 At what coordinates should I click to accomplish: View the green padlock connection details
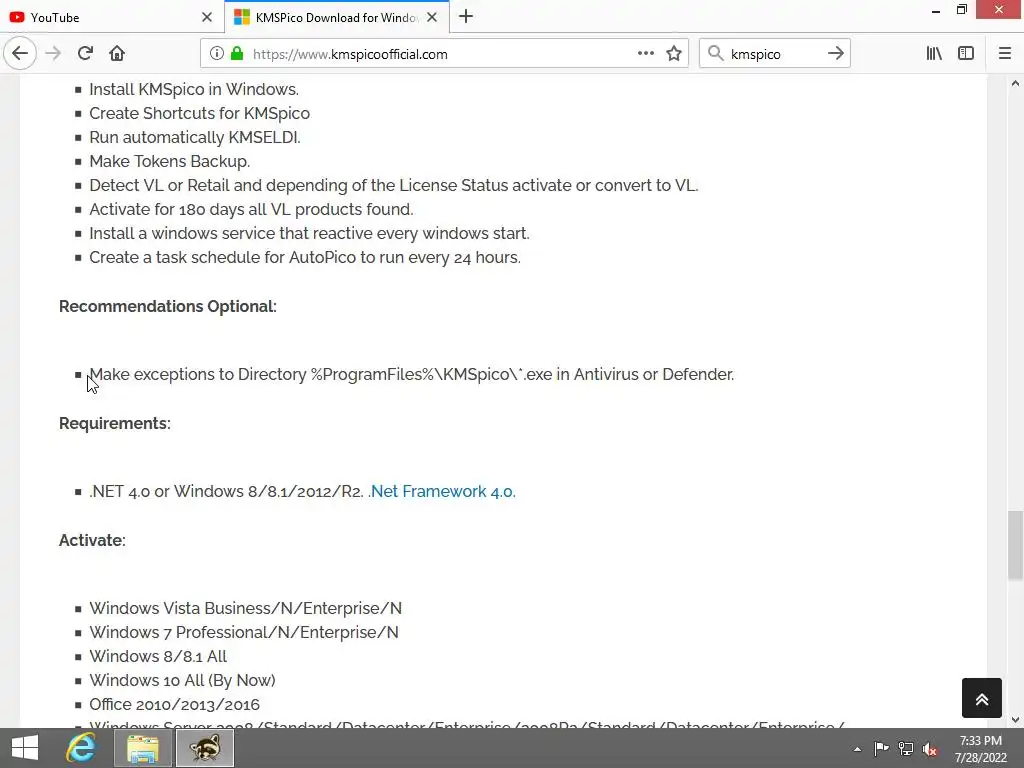(237, 54)
